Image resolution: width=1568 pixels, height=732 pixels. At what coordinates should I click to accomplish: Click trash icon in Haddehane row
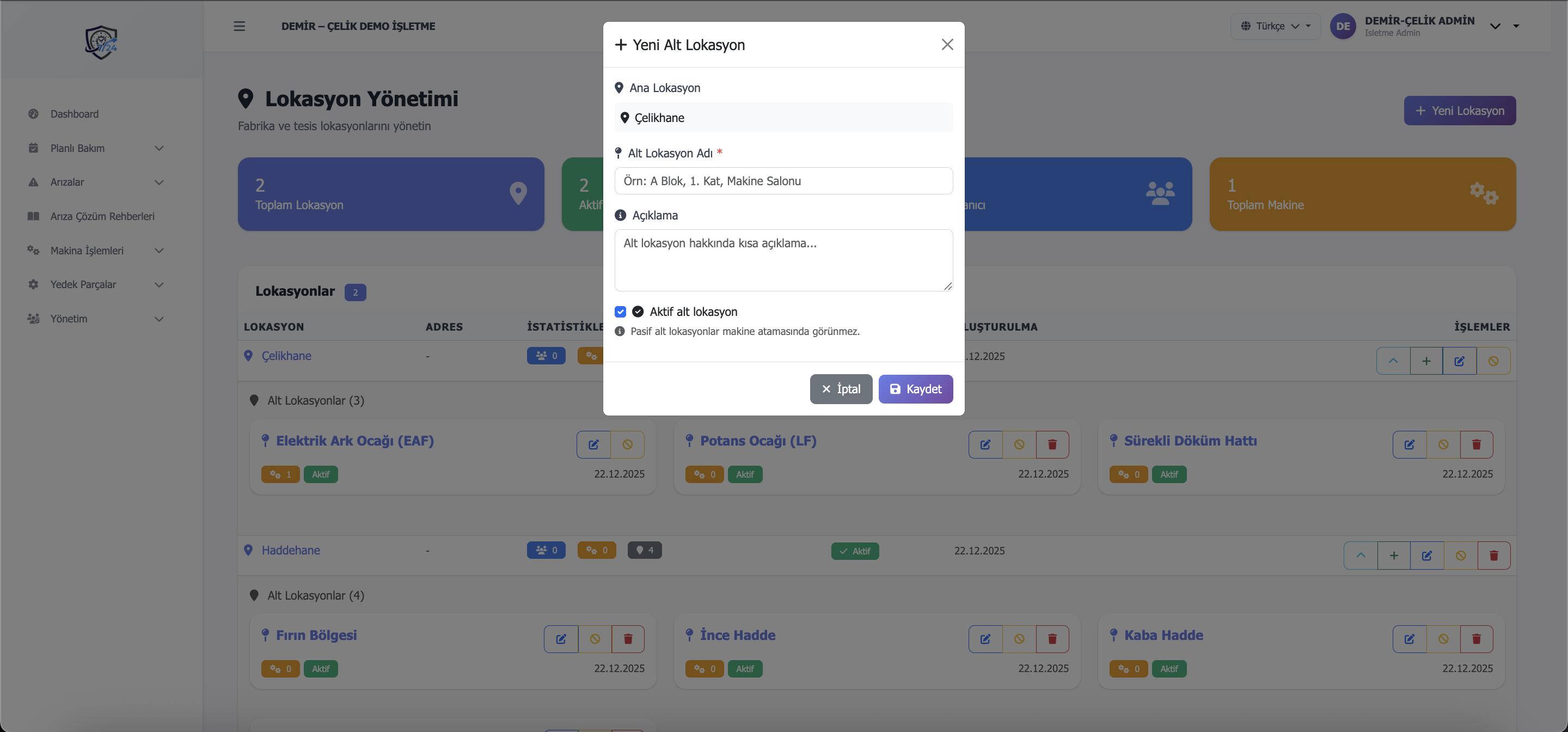[1494, 556]
